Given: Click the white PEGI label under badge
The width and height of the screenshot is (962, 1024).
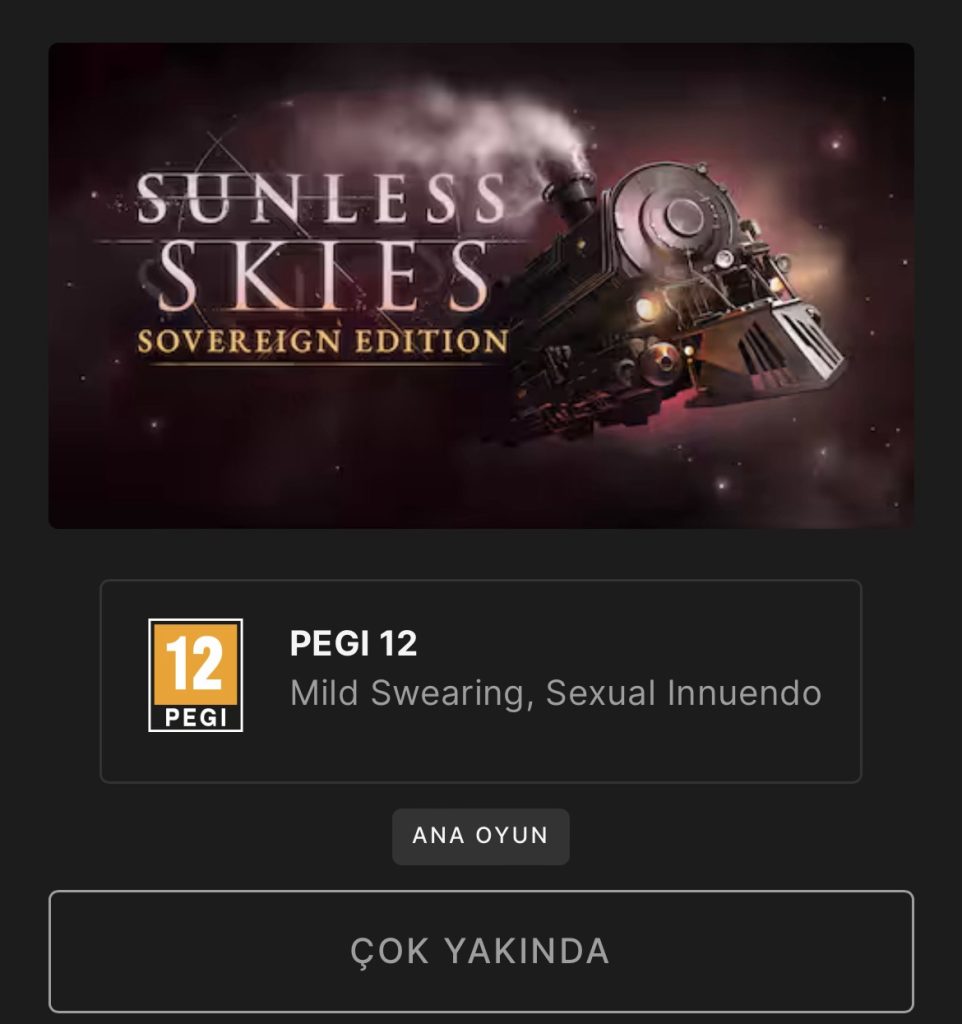Looking at the screenshot, I should coord(195,717).
